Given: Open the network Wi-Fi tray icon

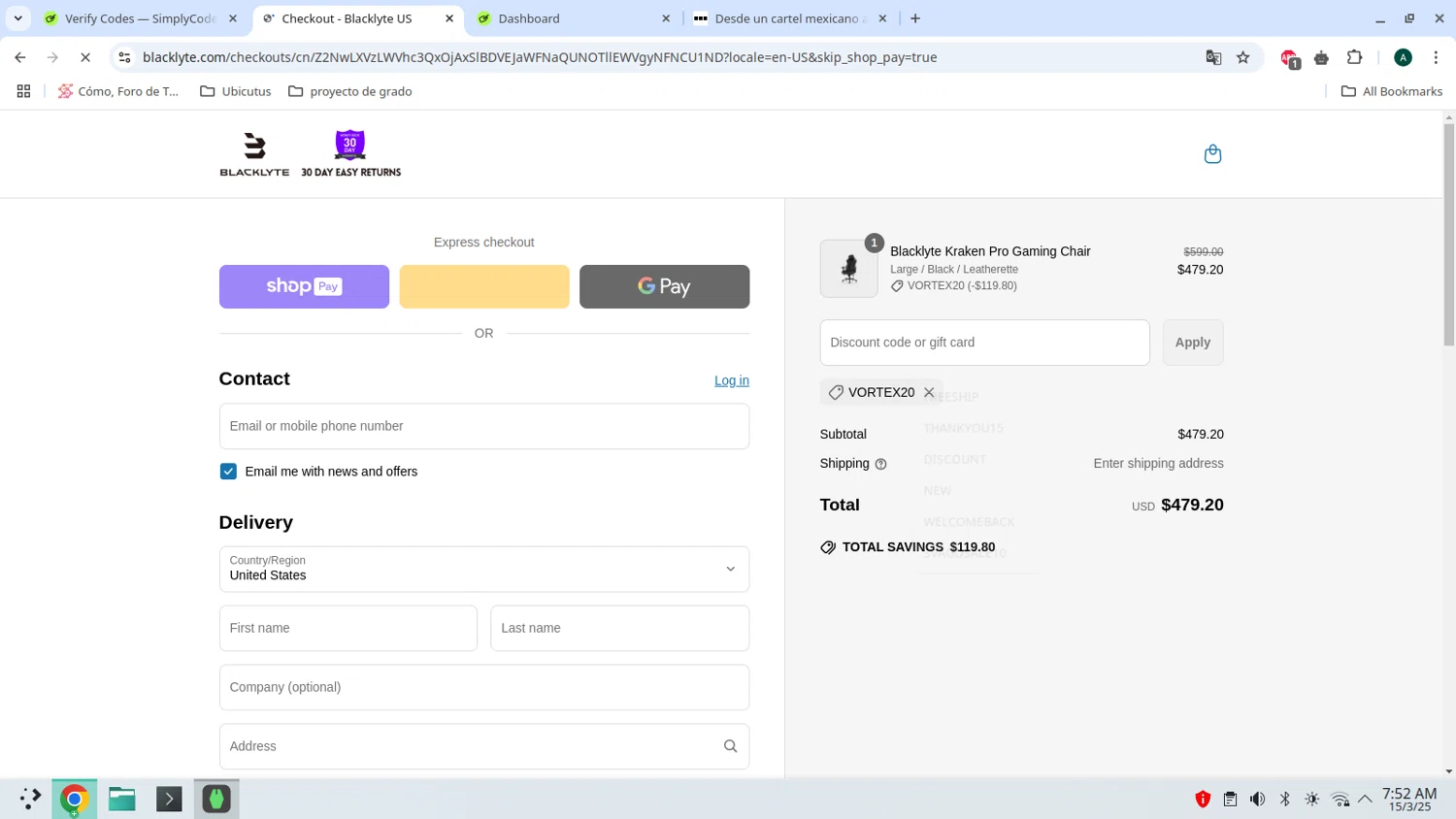Looking at the screenshot, I should 1340,800.
